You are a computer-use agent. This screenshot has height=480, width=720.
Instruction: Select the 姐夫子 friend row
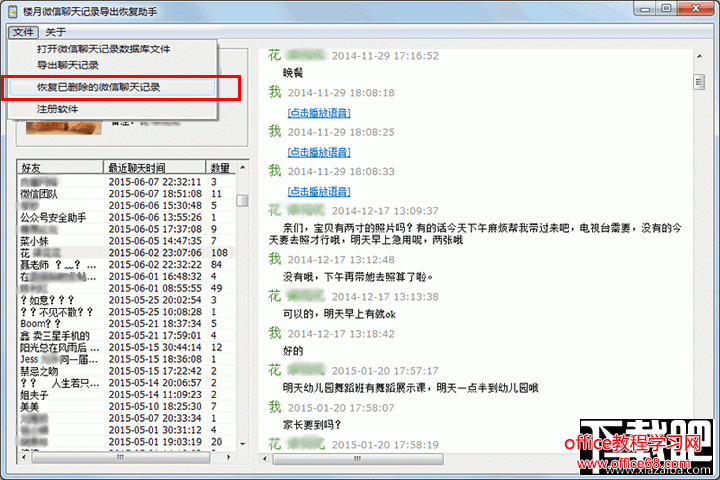(127, 395)
